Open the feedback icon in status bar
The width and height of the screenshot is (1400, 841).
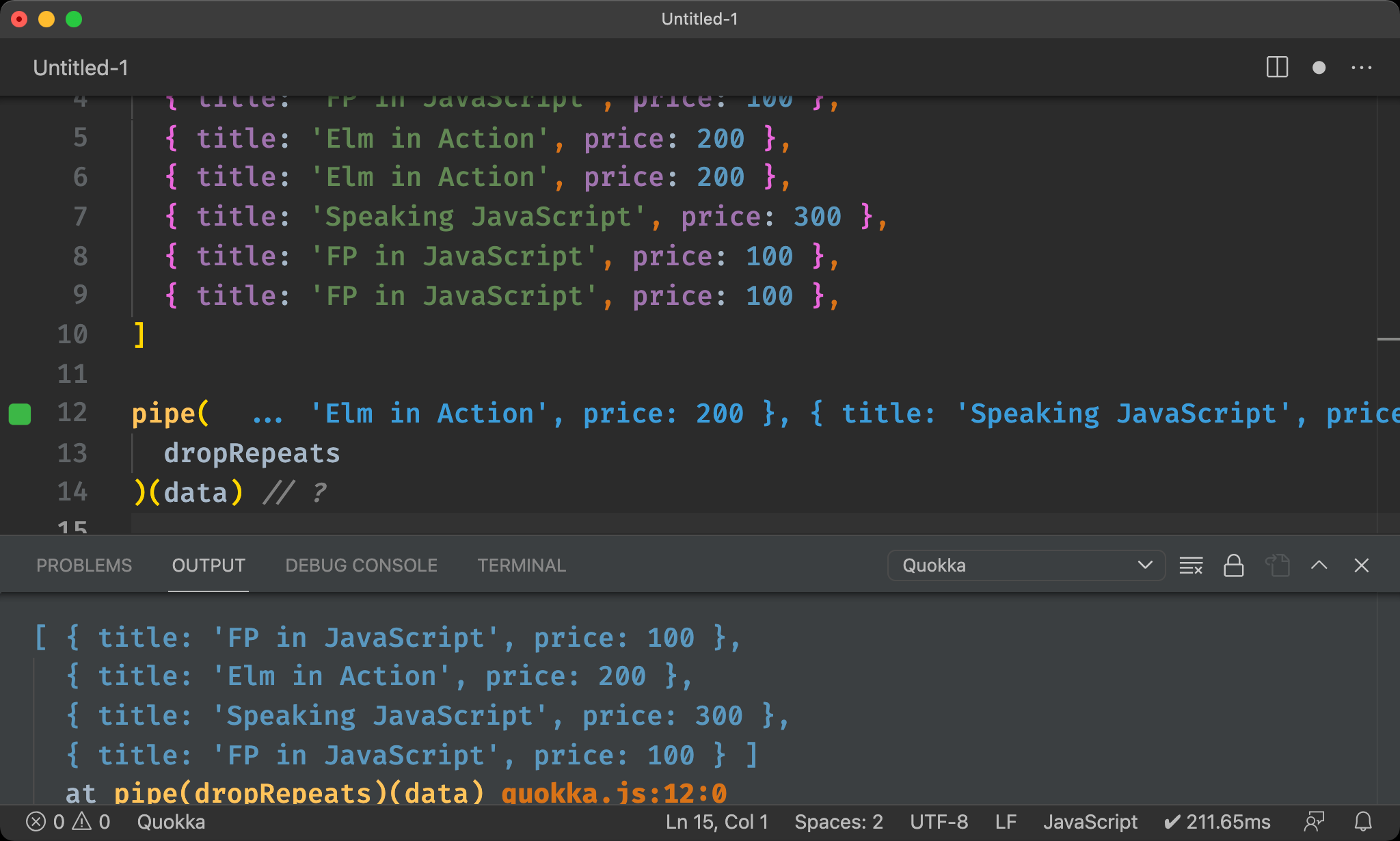tap(1314, 822)
